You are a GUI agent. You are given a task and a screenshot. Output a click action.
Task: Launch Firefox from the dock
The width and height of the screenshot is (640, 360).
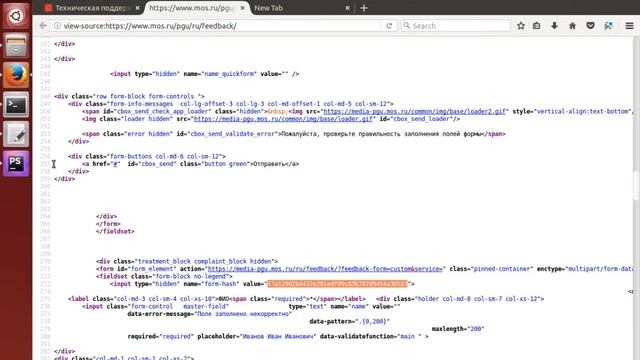[16, 75]
